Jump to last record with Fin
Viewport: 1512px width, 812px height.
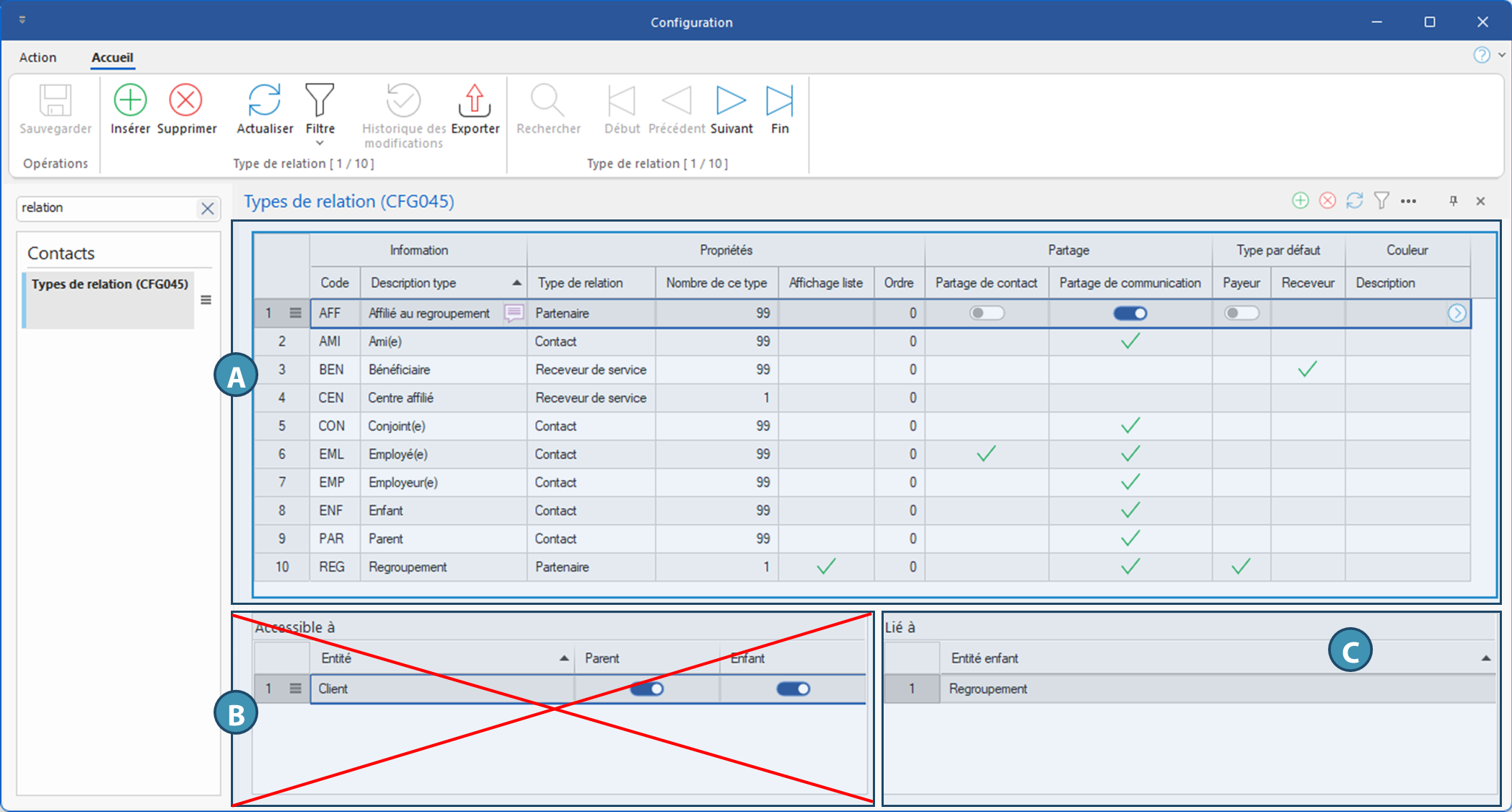point(779,100)
